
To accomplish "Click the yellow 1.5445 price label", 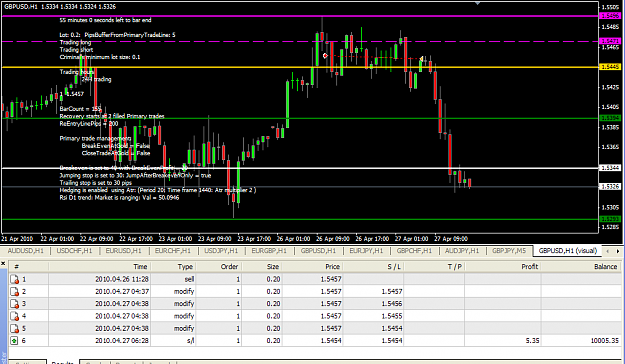I will (x=610, y=67).
